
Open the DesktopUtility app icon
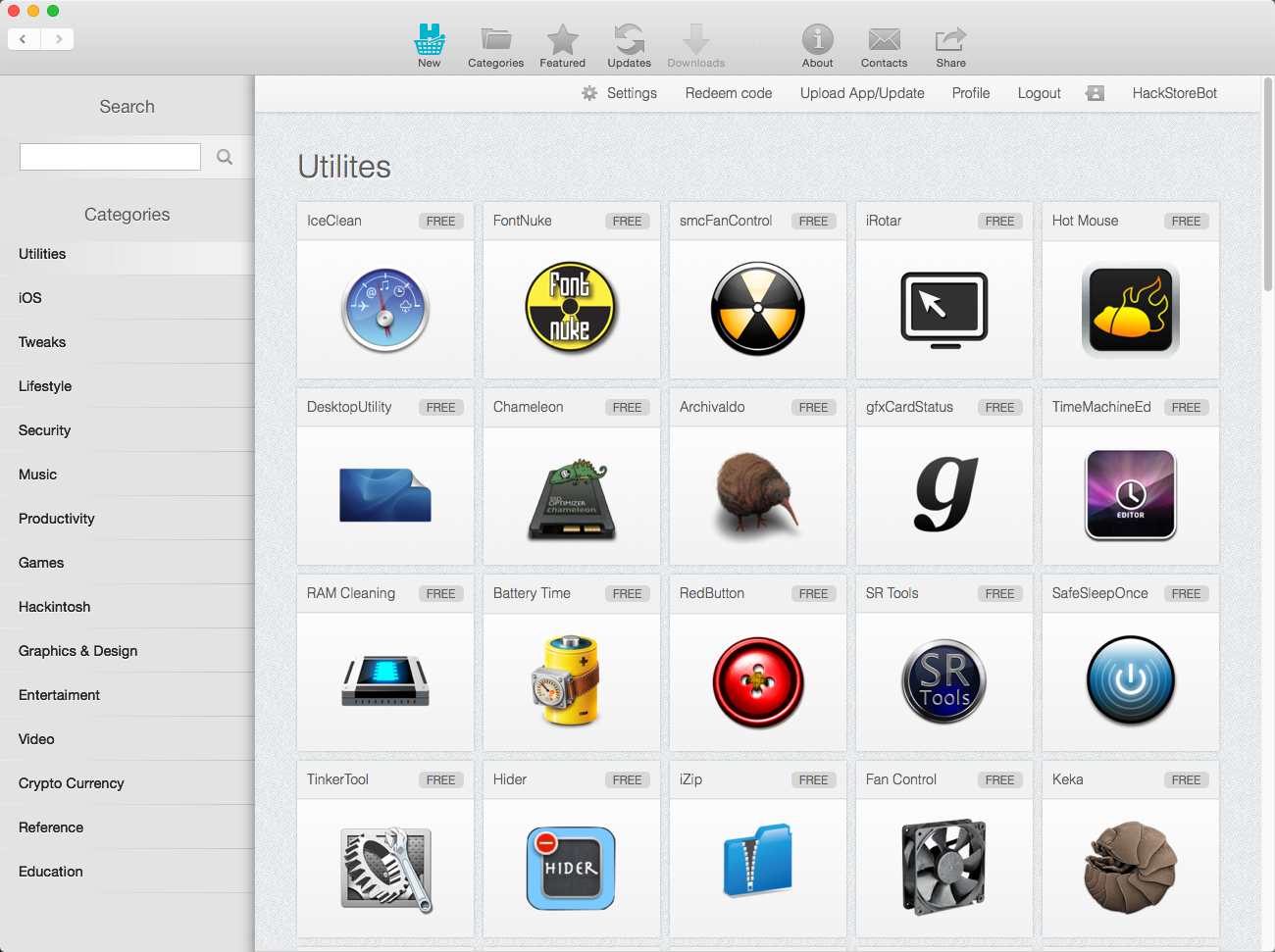tap(385, 495)
